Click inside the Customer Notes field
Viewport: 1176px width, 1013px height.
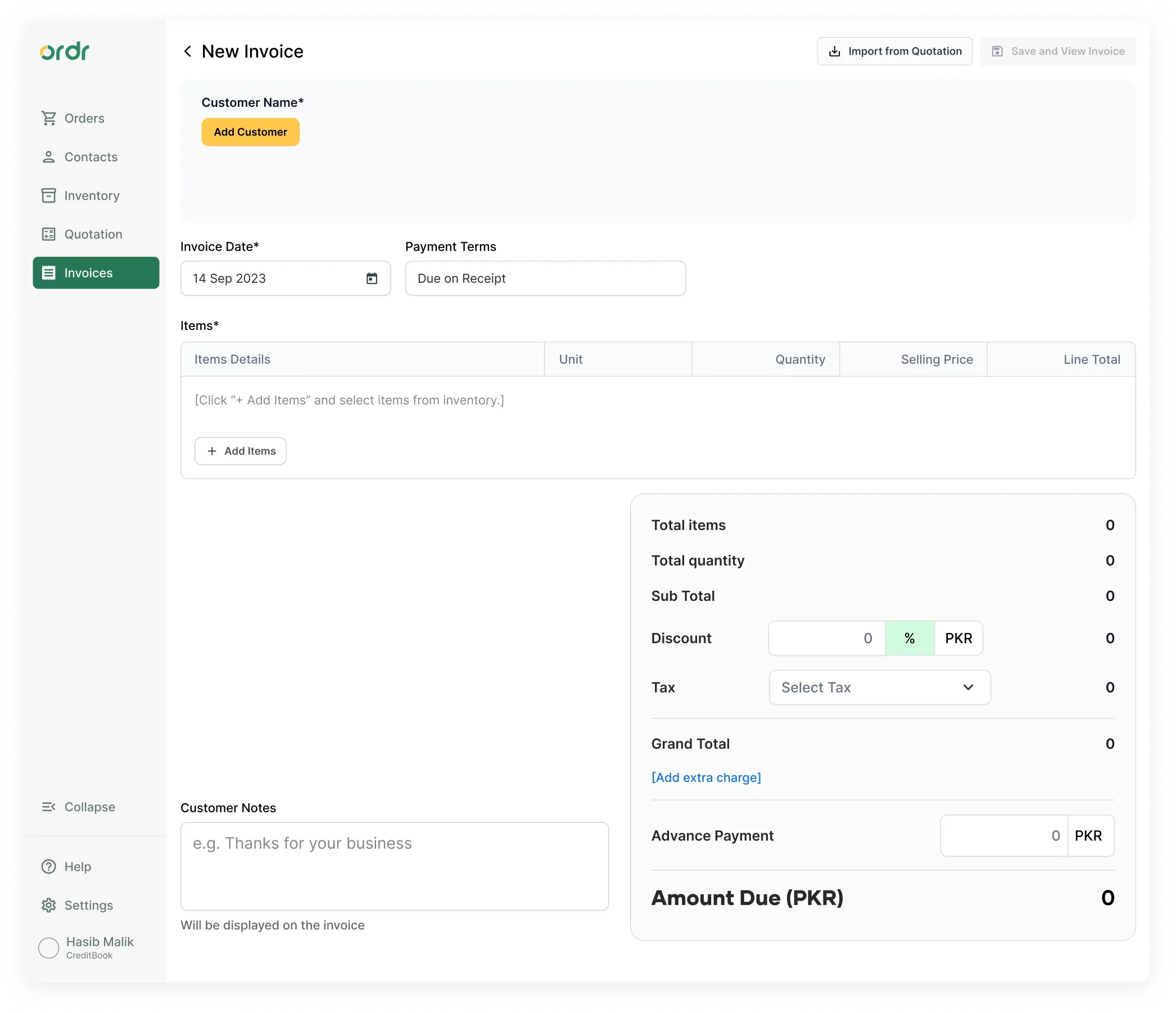[x=395, y=866]
